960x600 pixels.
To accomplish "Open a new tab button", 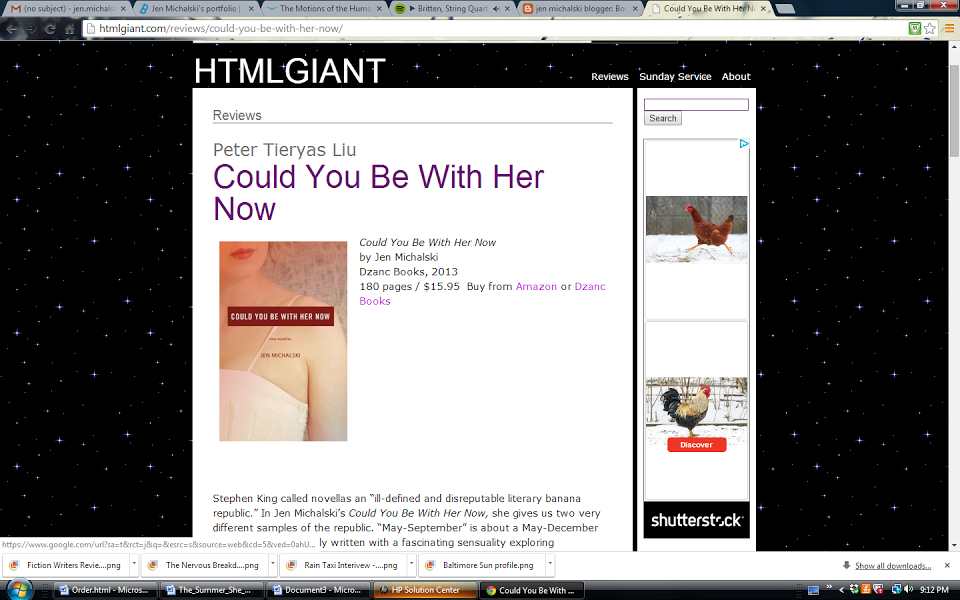I will tap(785, 9).
